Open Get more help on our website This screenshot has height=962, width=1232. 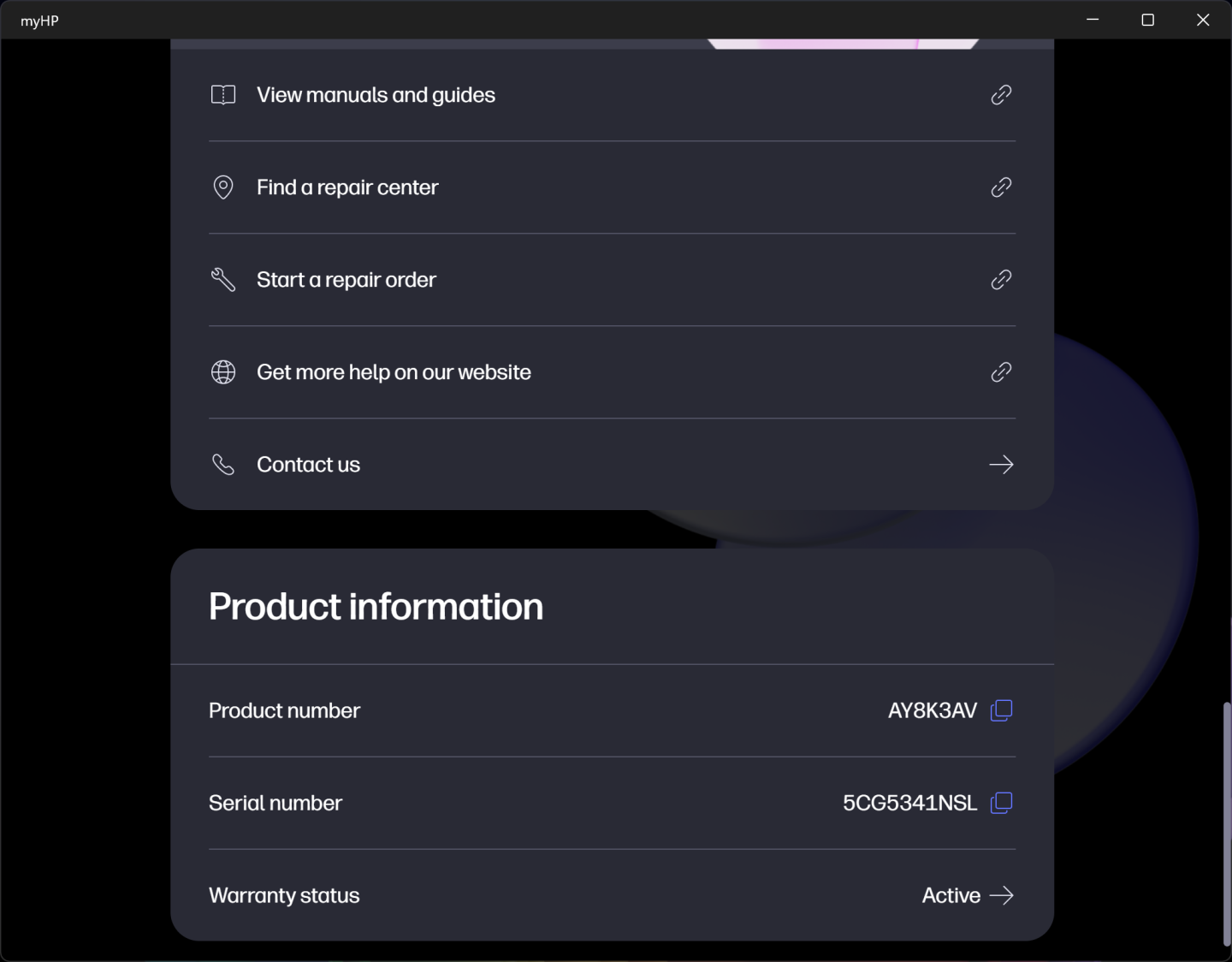tap(394, 372)
